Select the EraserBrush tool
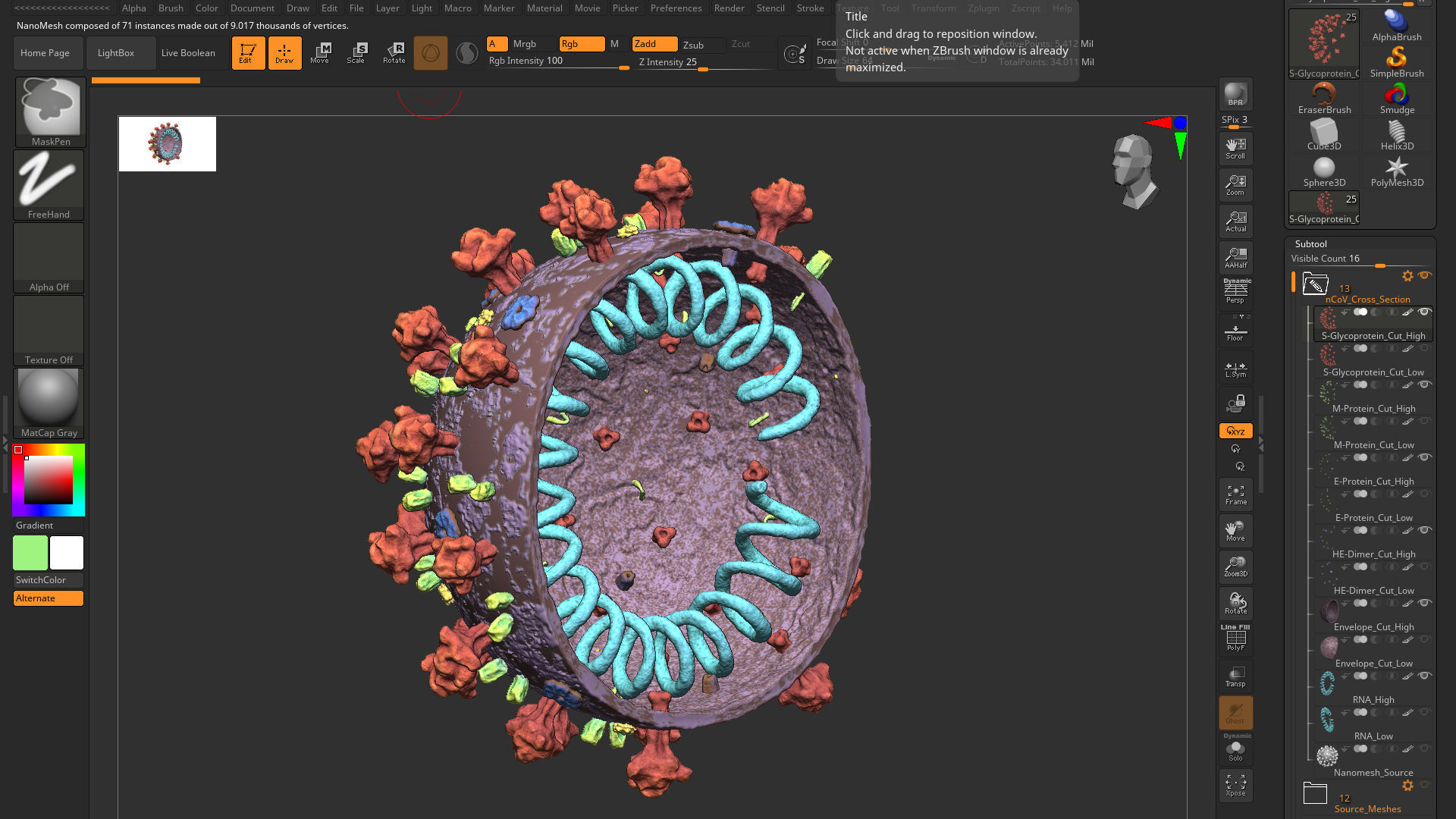 coord(1324,99)
